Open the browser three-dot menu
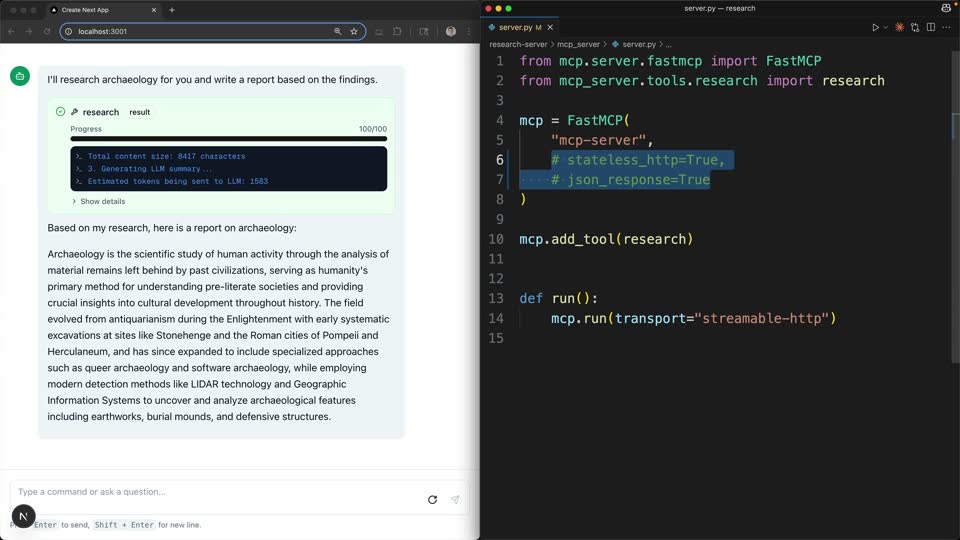 tap(469, 31)
